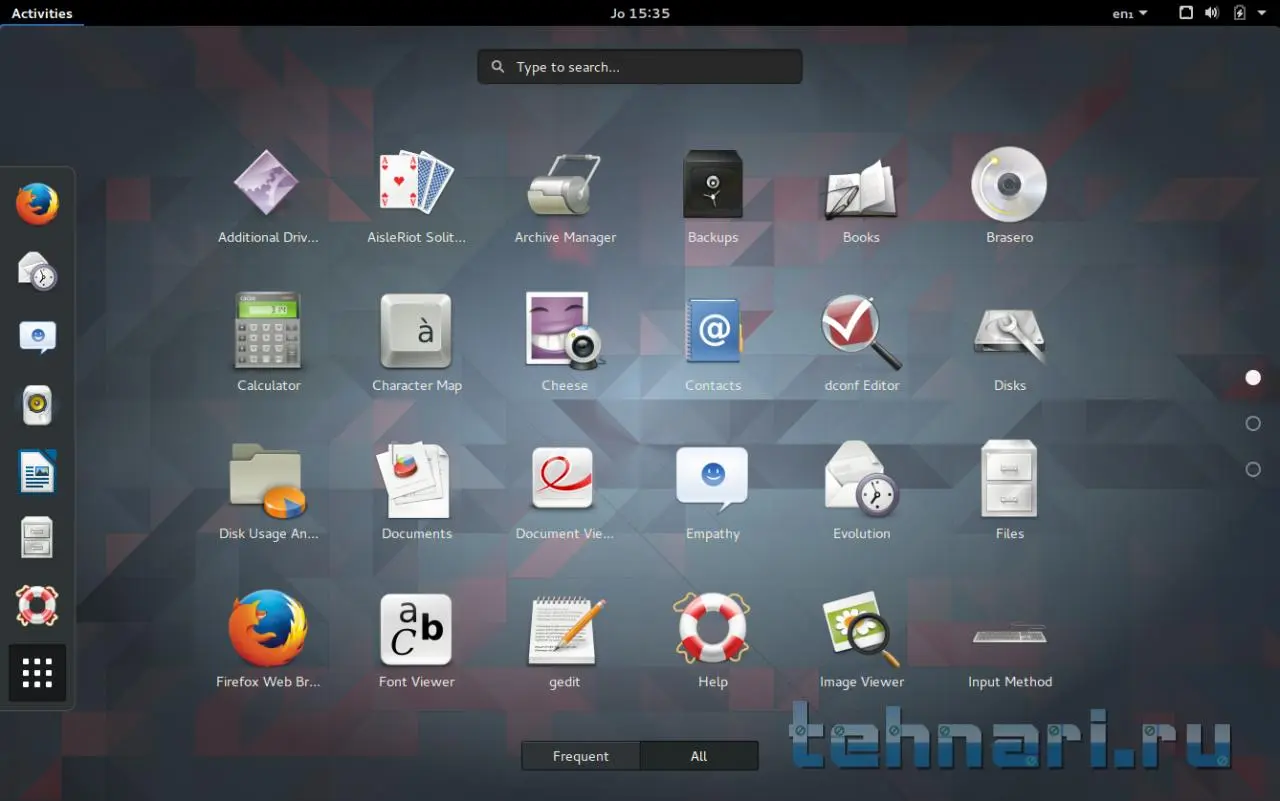Click the lifebuoy Help icon in dock

coord(37,606)
